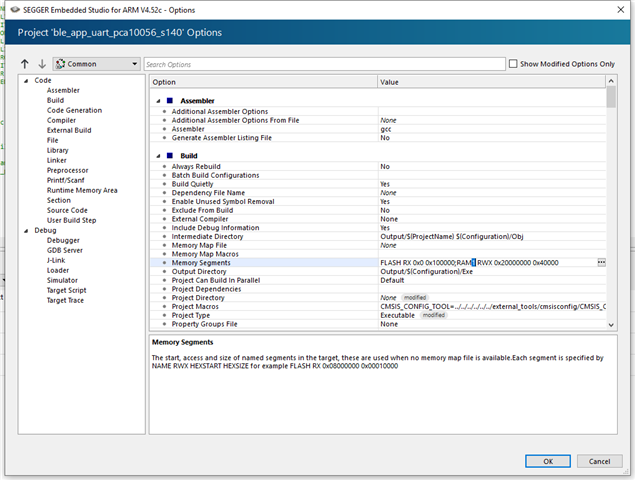Select Section category
This screenshot has width=635, height=480.
[x=59, y=200]
